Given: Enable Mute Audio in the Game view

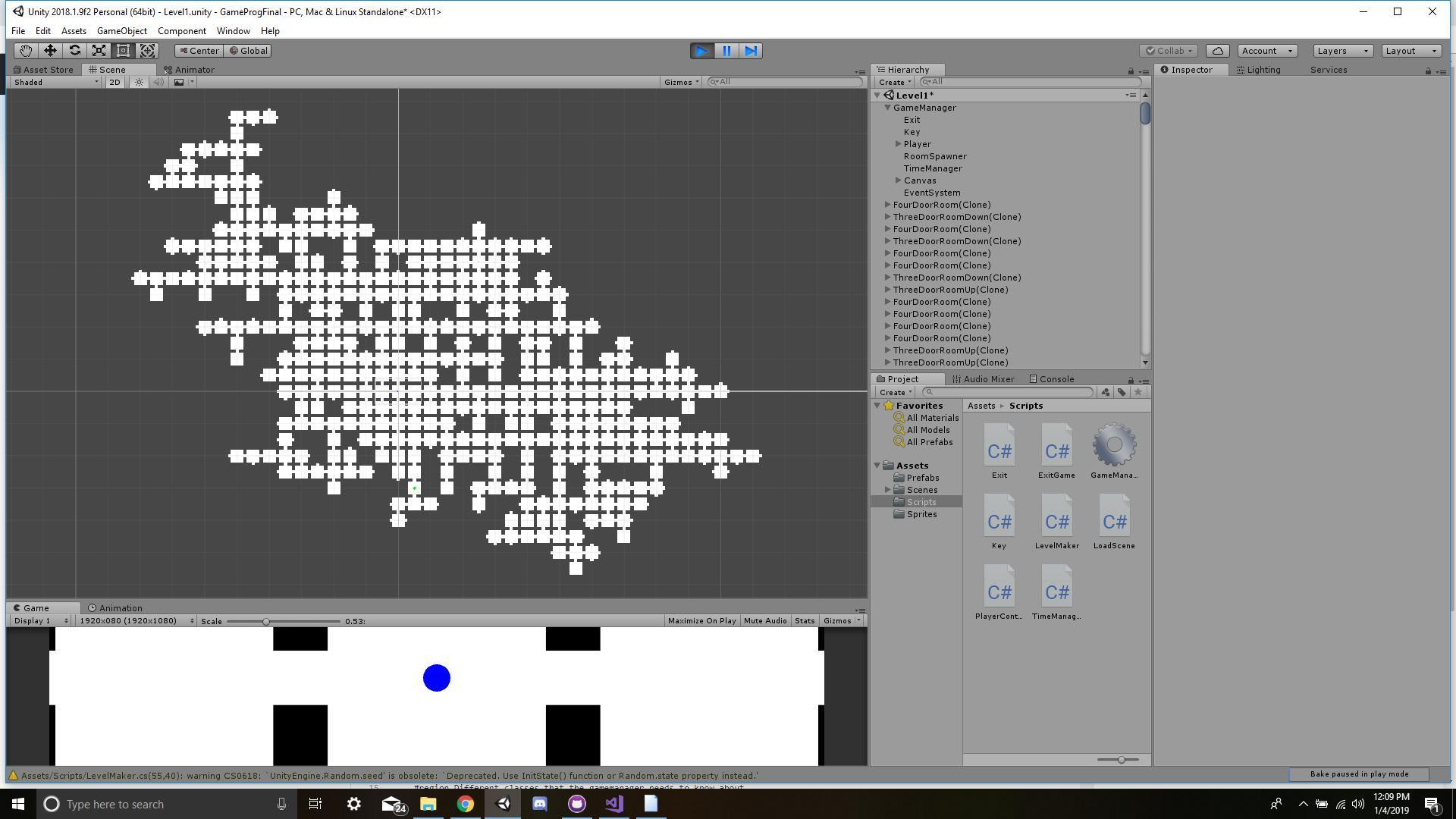Looking at the screenshot, I should pos(764,620).
